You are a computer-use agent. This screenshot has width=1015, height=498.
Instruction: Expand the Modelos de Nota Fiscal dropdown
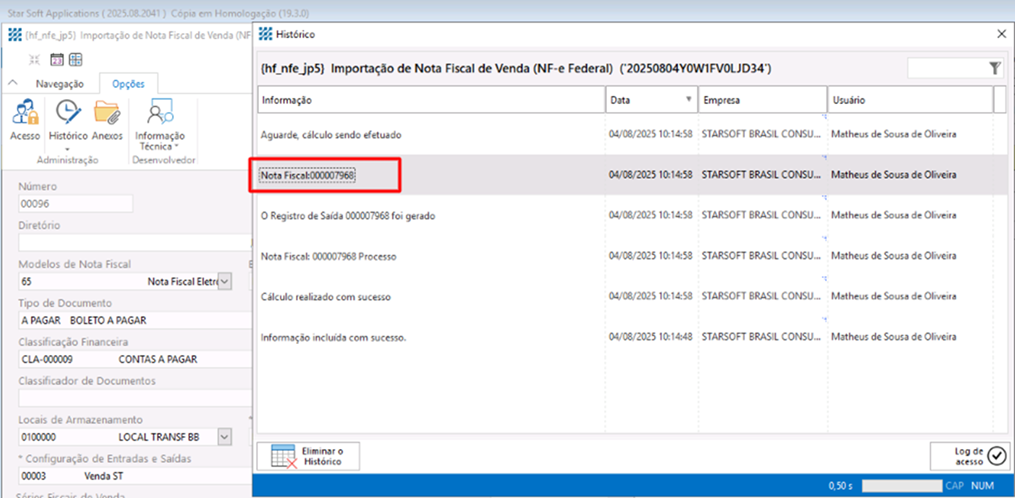point(225,282)
